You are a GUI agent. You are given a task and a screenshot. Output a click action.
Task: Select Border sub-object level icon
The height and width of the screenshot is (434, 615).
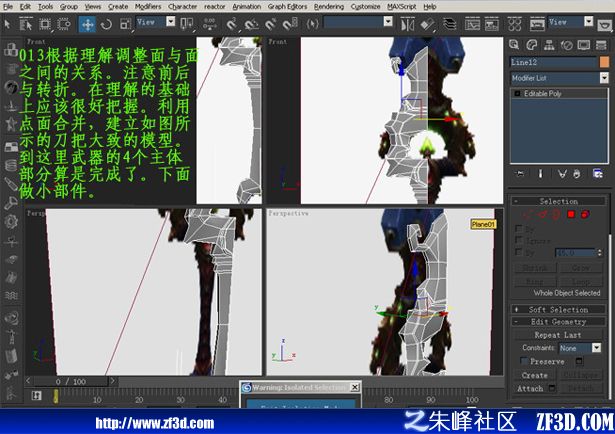[x=556, y=214]
